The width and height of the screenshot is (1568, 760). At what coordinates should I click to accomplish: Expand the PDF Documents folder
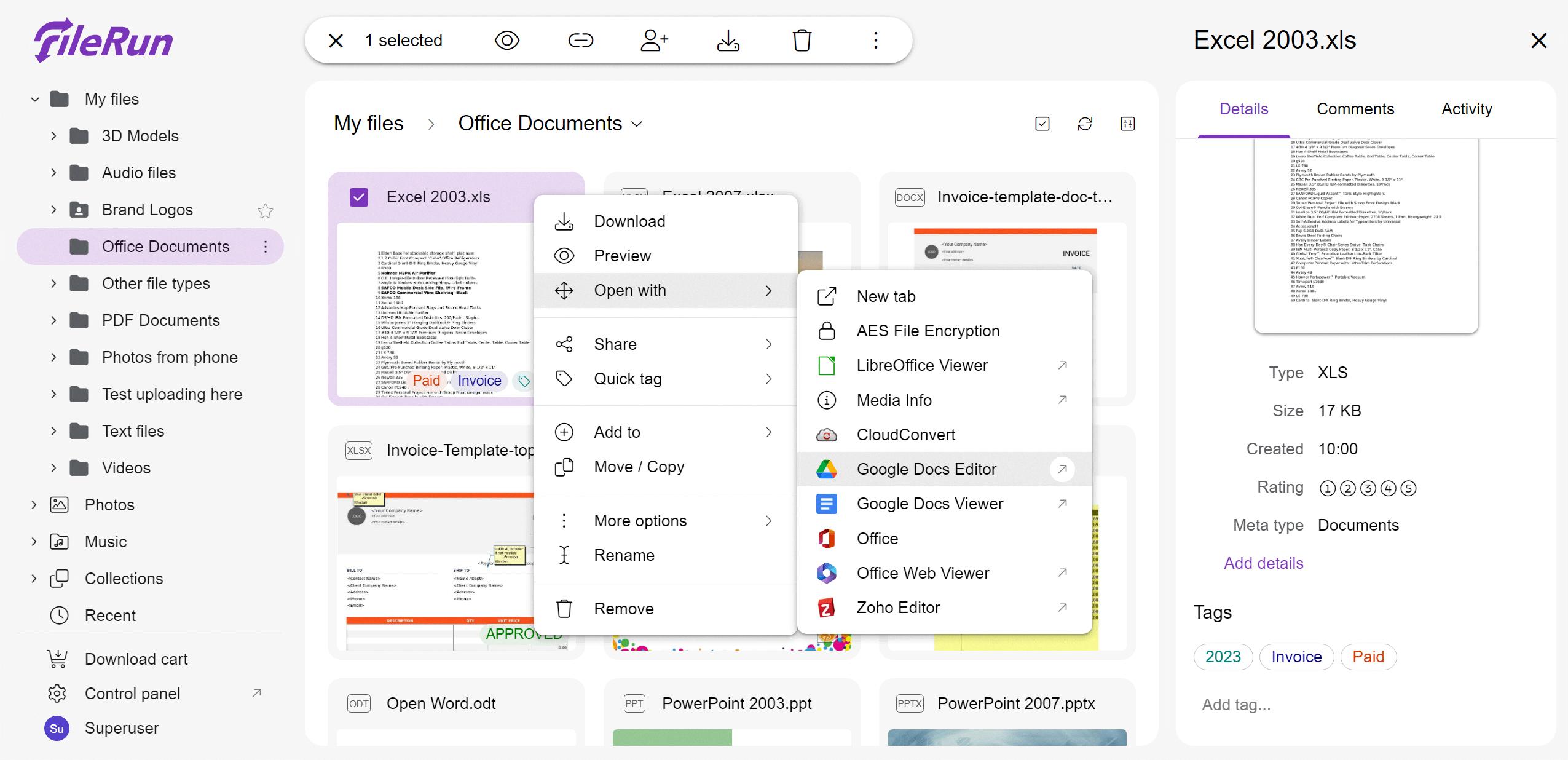click(x=53, y=320)
